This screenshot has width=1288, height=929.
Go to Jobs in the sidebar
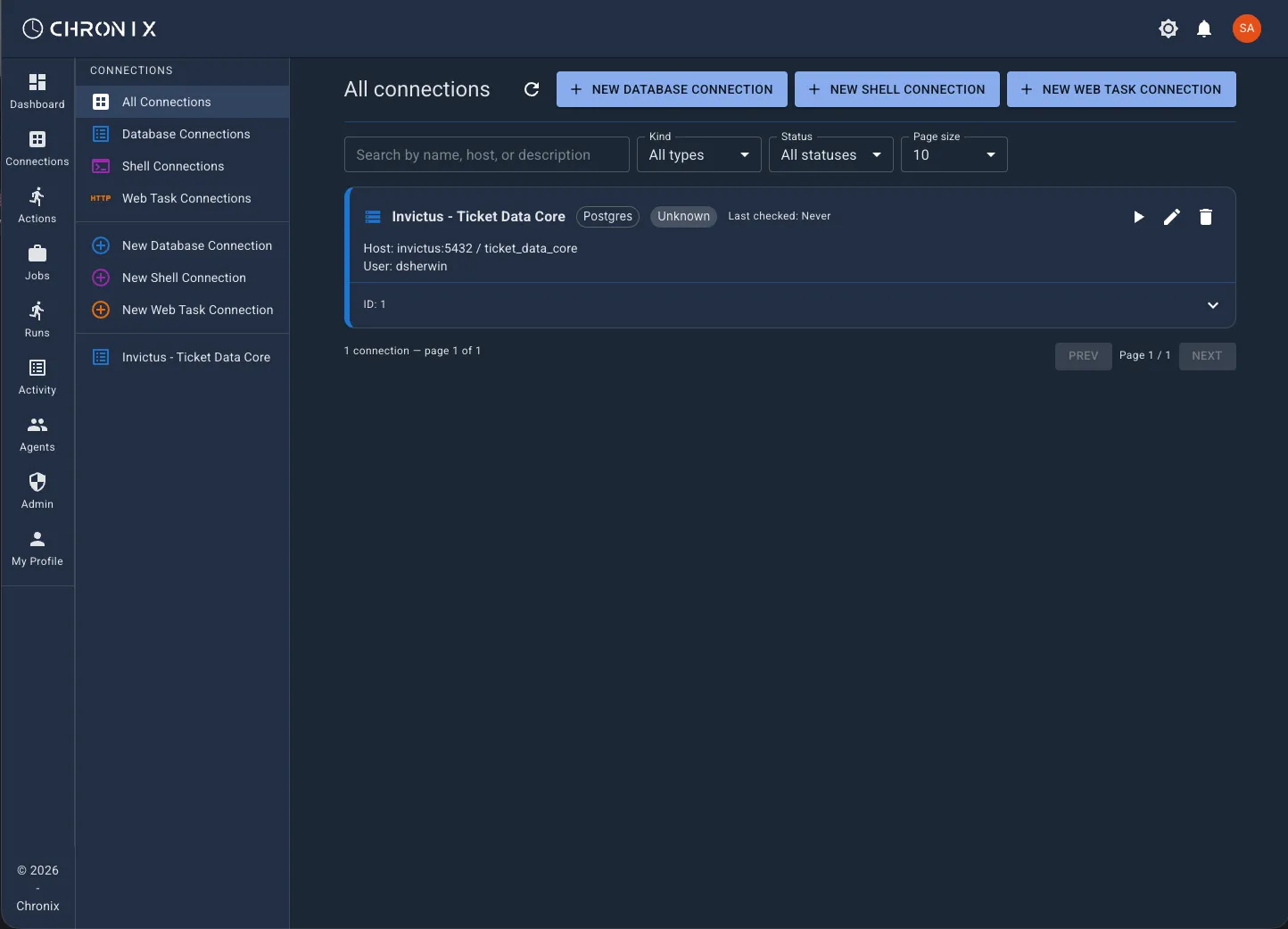pos(37,262)
